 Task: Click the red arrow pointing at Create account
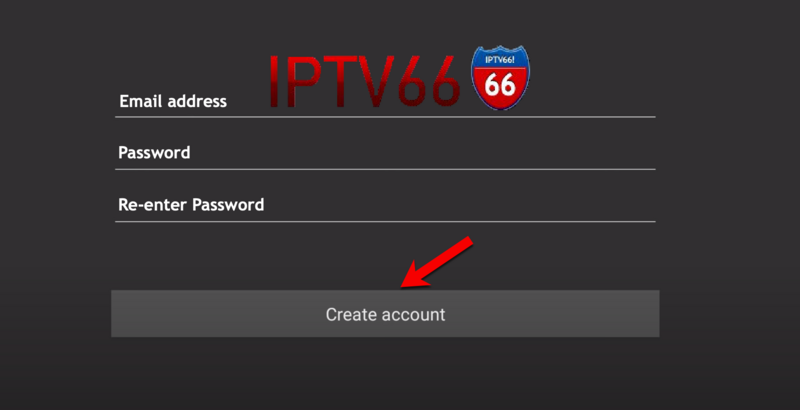437,262
